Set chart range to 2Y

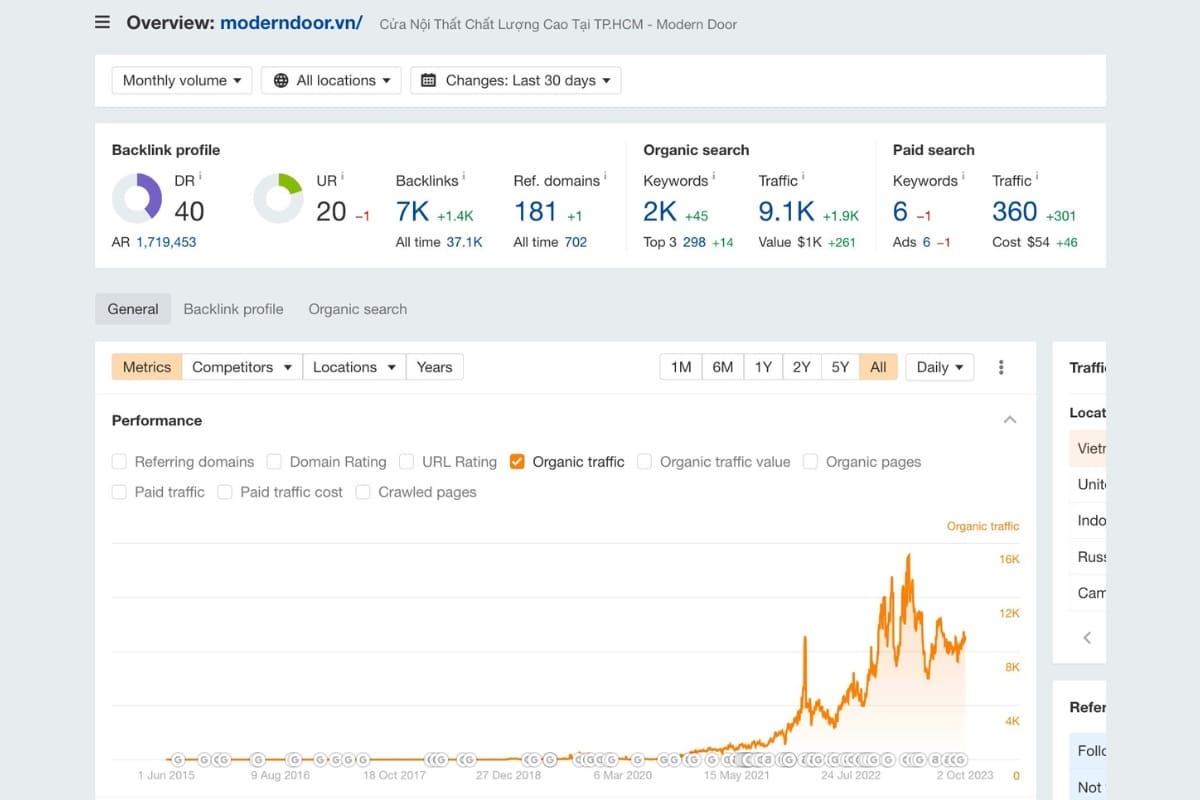pos(802,367)
